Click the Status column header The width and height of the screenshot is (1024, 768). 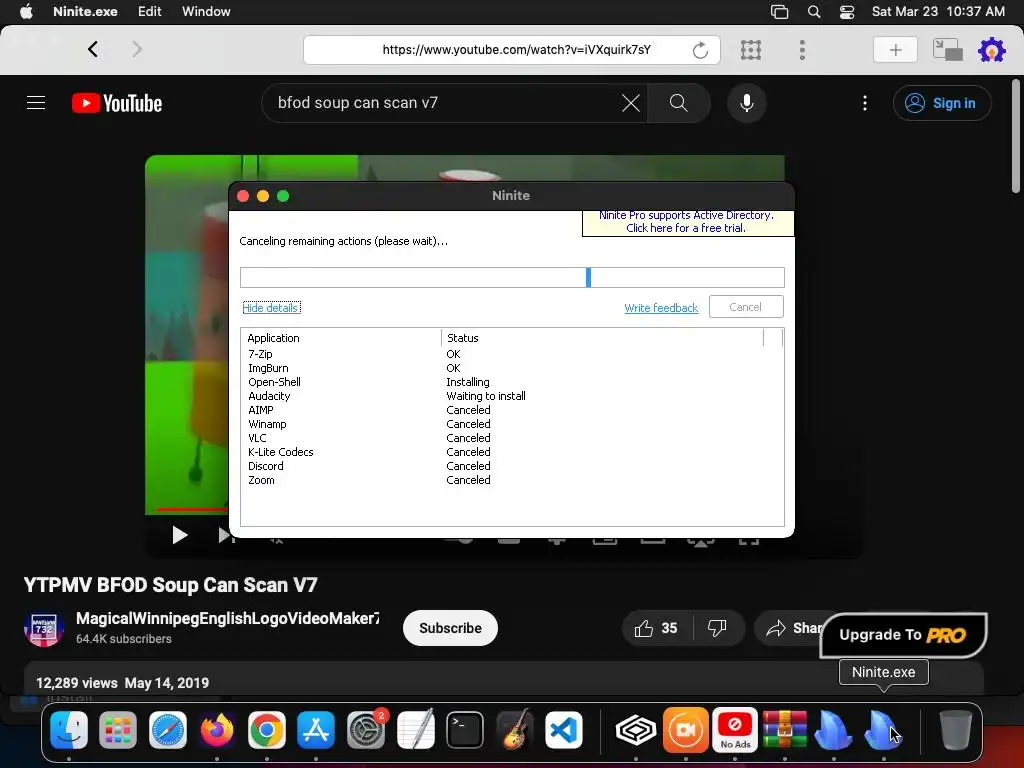(x=602, y=338)
